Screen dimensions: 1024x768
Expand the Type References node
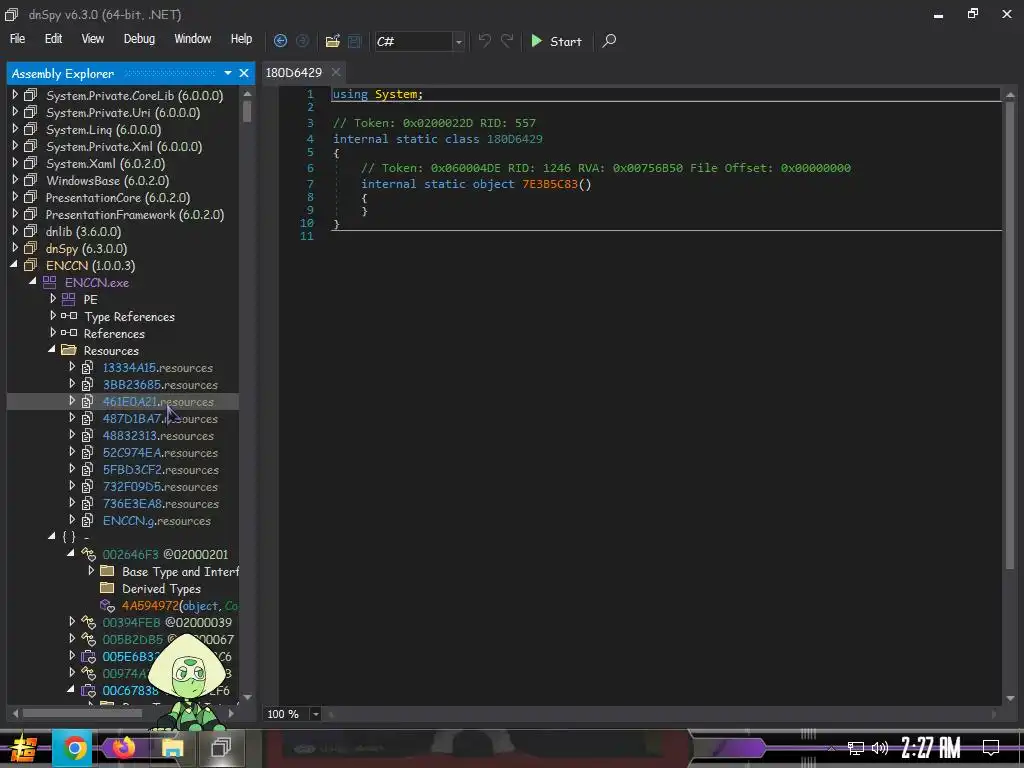click(53, 315)
